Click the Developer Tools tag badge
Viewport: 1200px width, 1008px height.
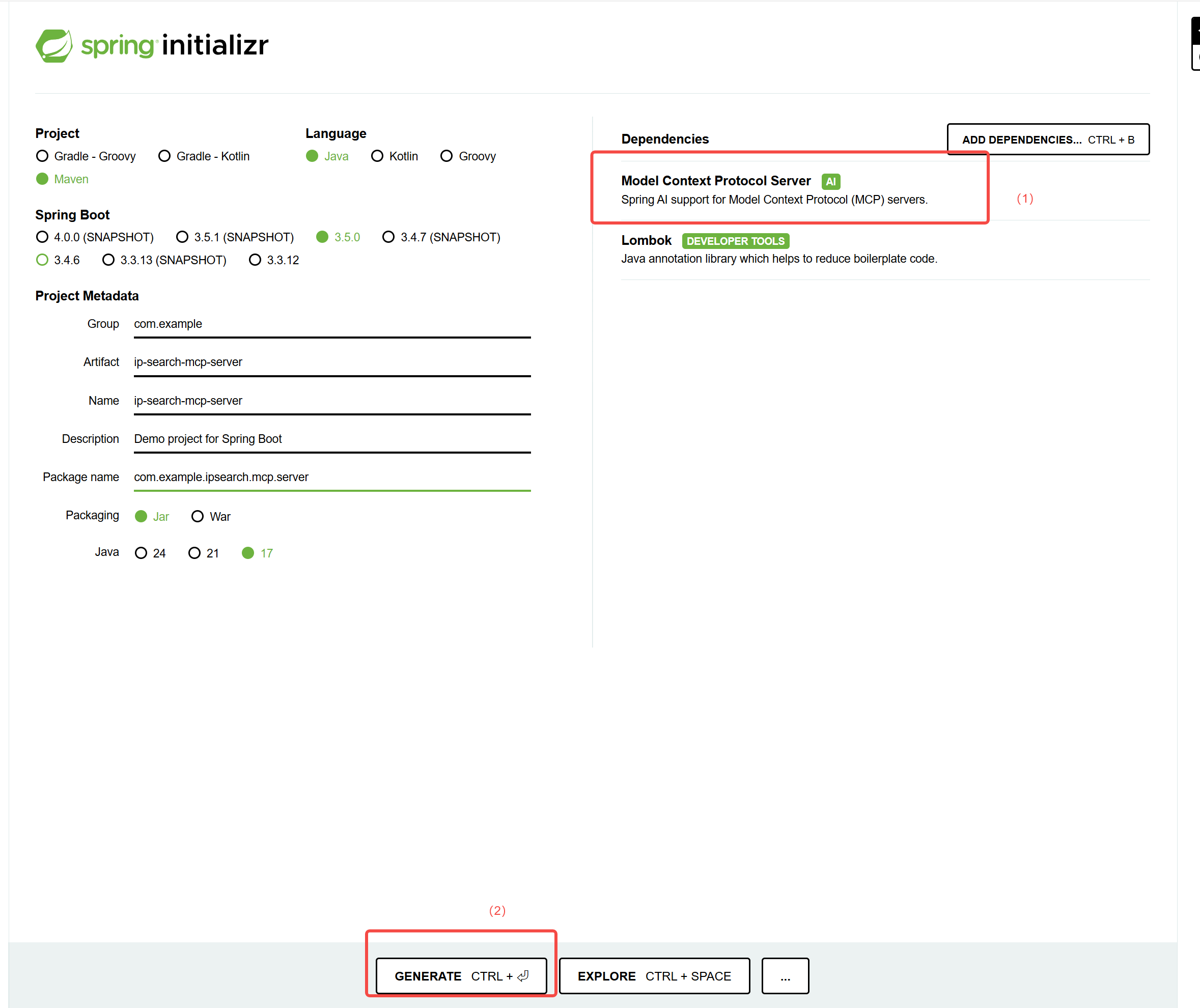(736, 241)
